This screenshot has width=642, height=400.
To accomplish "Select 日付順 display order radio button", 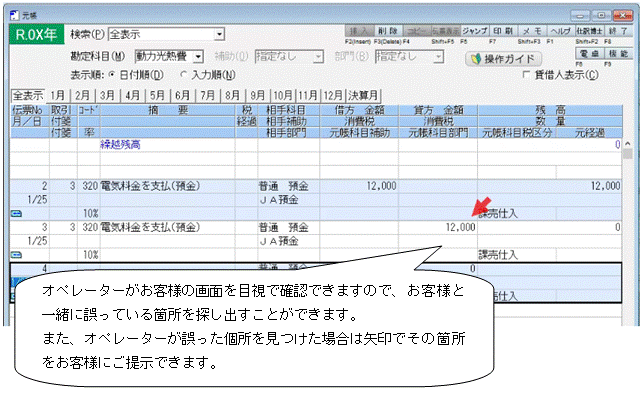I will (x=112, y=75).
